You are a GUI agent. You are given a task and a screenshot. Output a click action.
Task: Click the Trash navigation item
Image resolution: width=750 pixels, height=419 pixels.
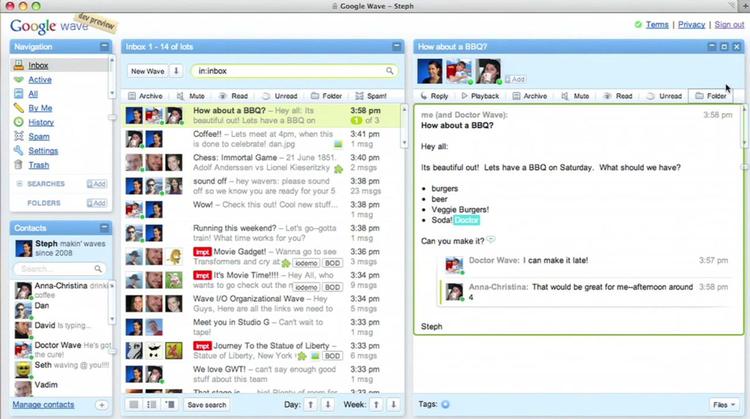coord(38,165)
